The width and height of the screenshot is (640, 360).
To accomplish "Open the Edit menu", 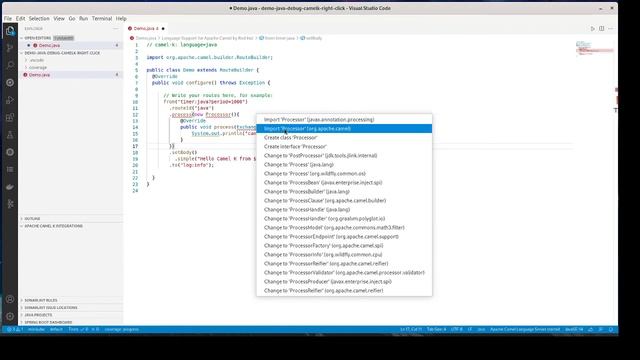I will (x=20, y=18).
